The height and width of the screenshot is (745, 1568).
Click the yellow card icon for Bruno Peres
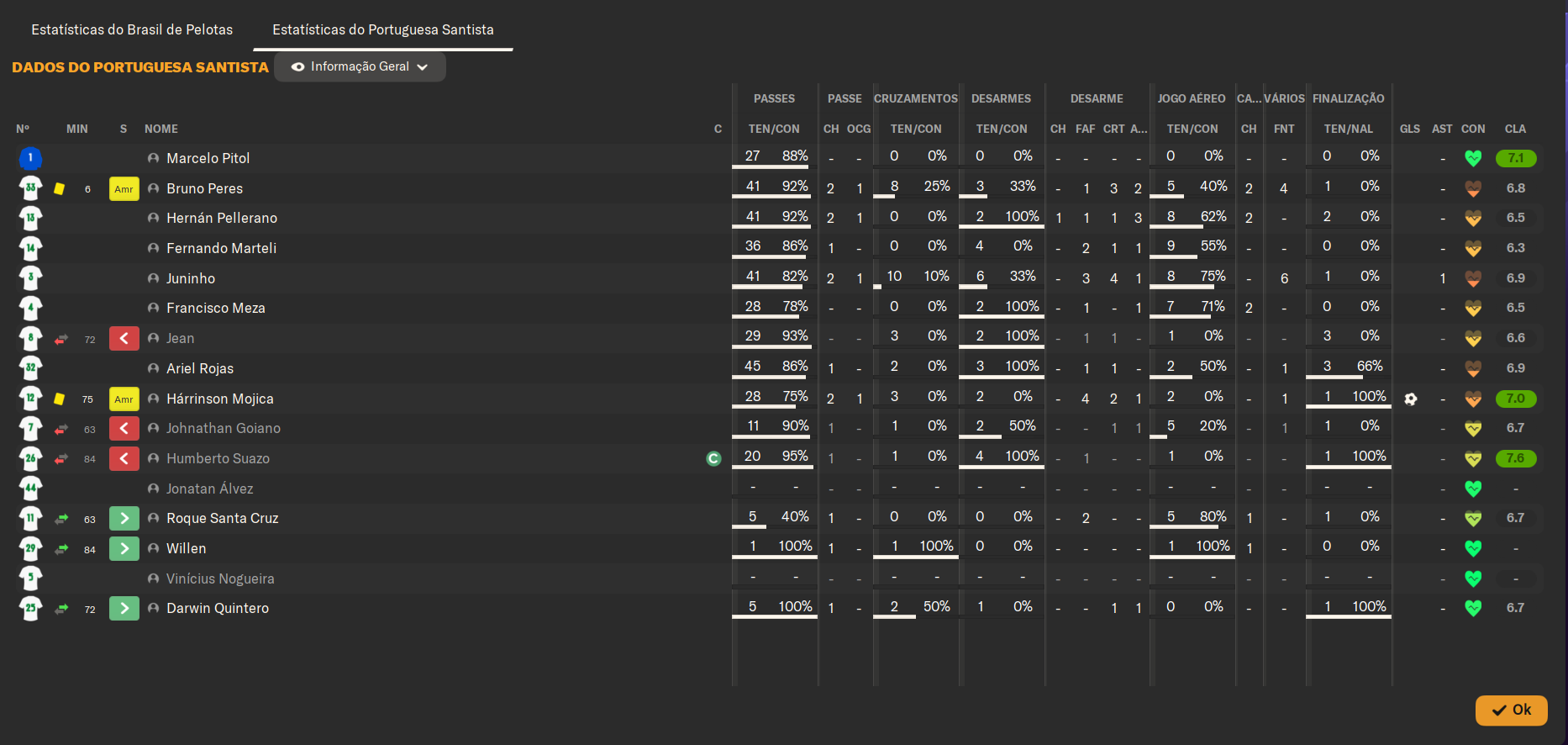[60, 188]
